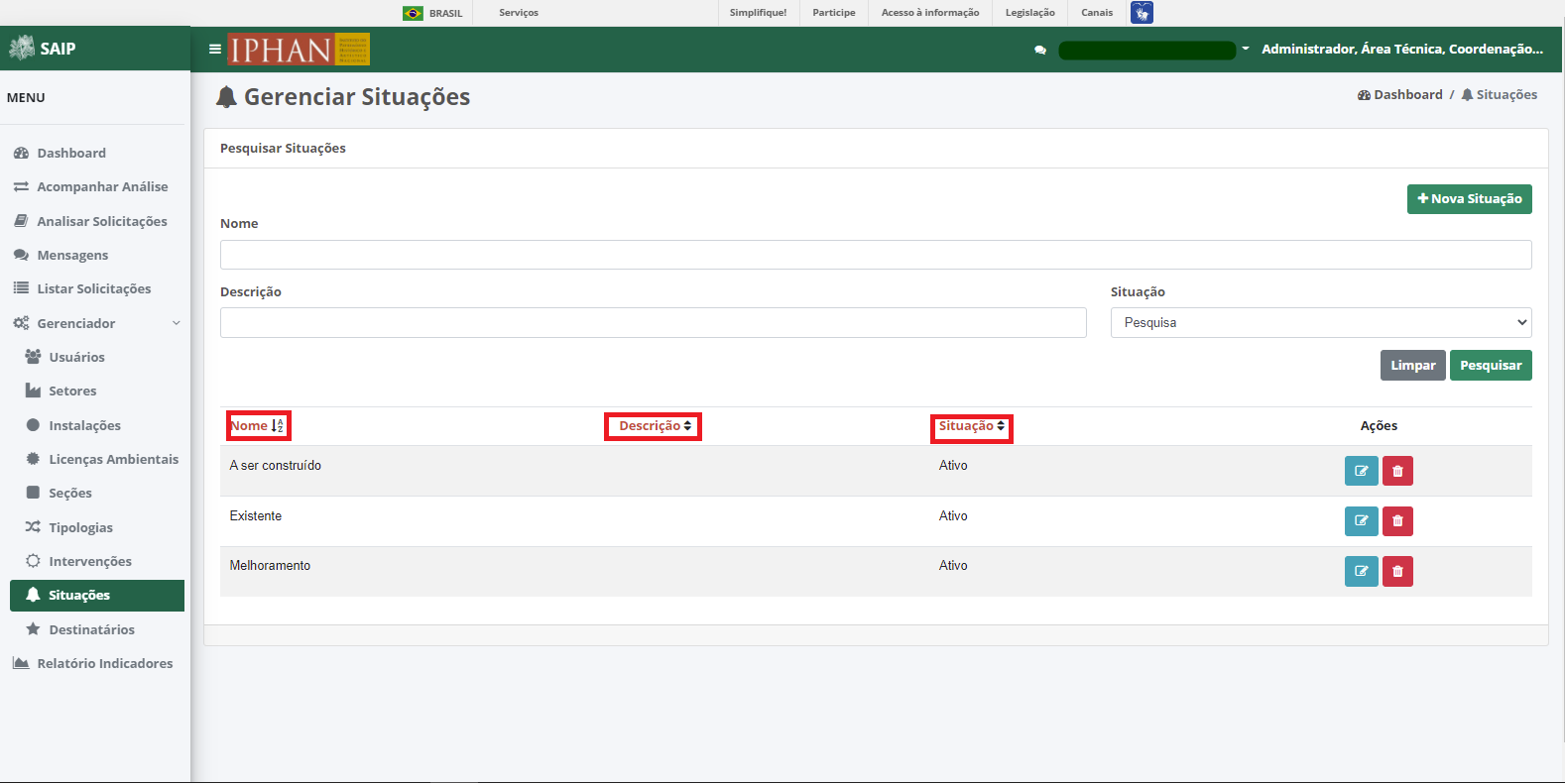Click the Nova Situação button
Screen dimensions: 1565x784
(1469, 199)
